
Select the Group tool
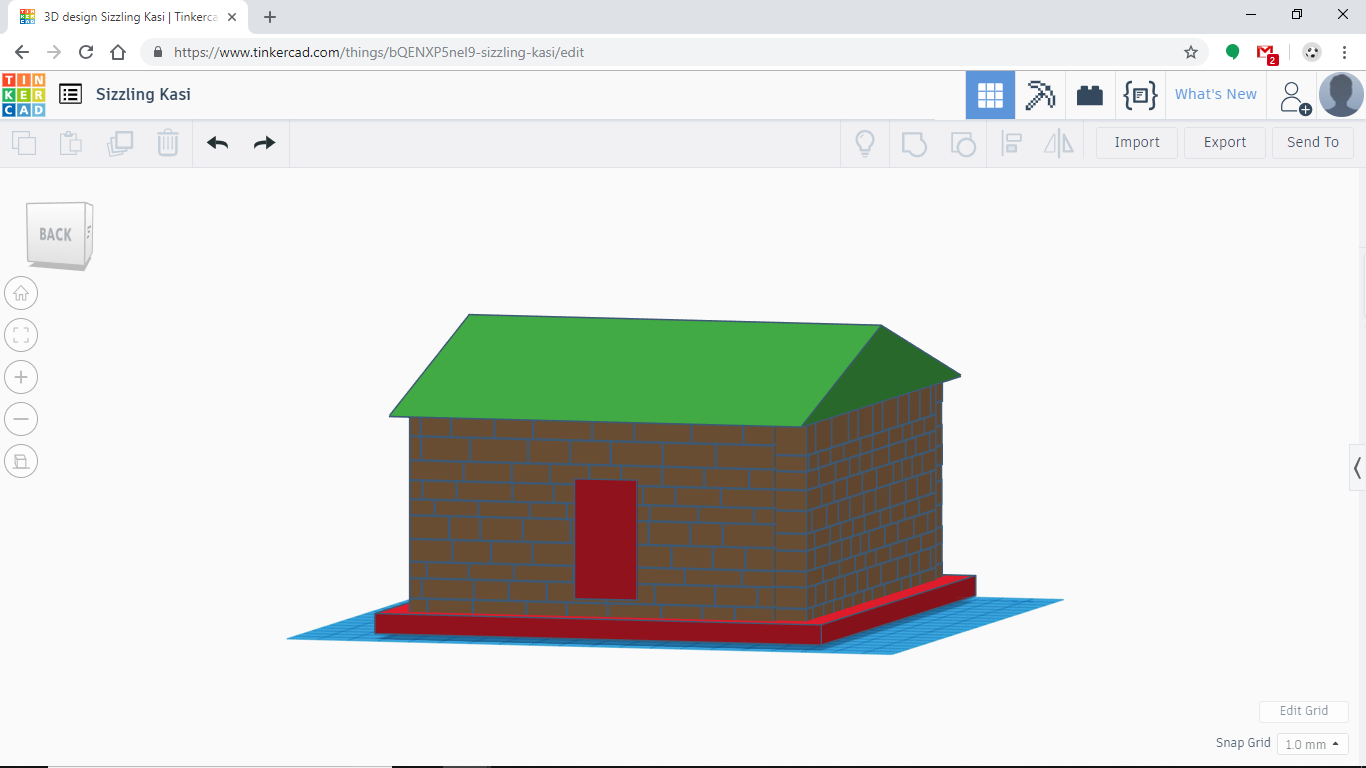click(913, 143)
